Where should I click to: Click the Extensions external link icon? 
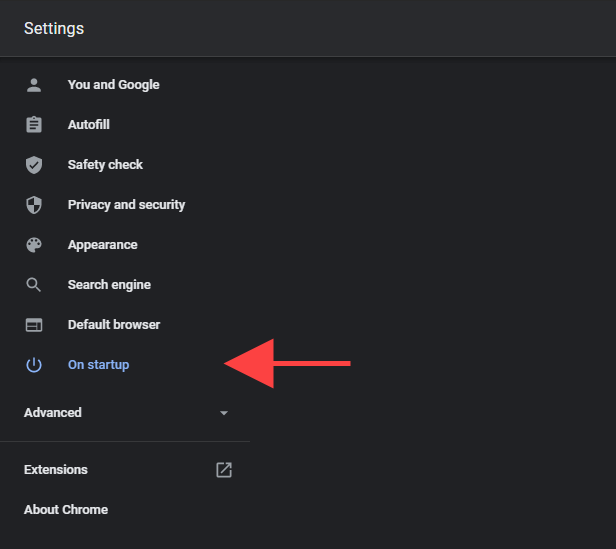pyautogui.click(x=224, y=470)
